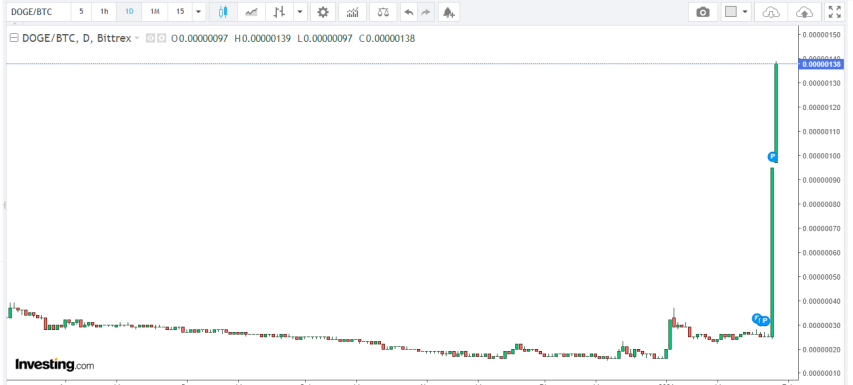Image resolution: width=853 pixels, height=385 pixels.
Task: Select the 1h interval
Action: coord(104,12)
